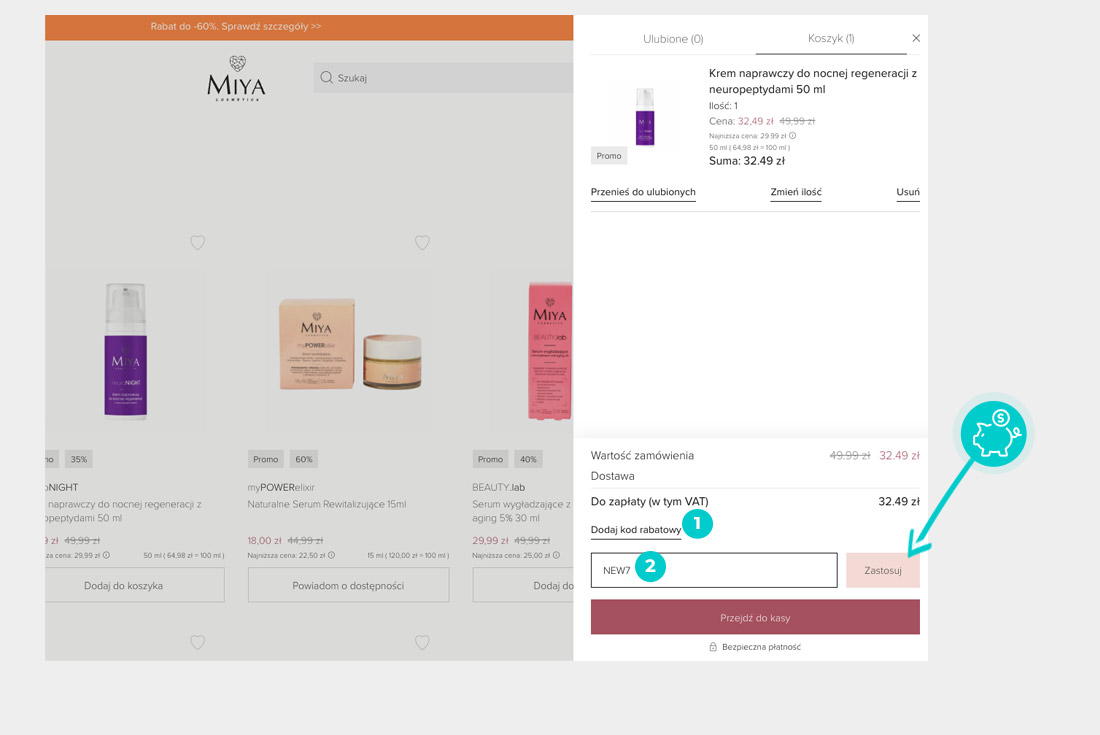Image resolution: width=1100 pixels, height=735 pixels.
Task: Proceed with Przejdź do kasy button
Action: tap(755, 618)
